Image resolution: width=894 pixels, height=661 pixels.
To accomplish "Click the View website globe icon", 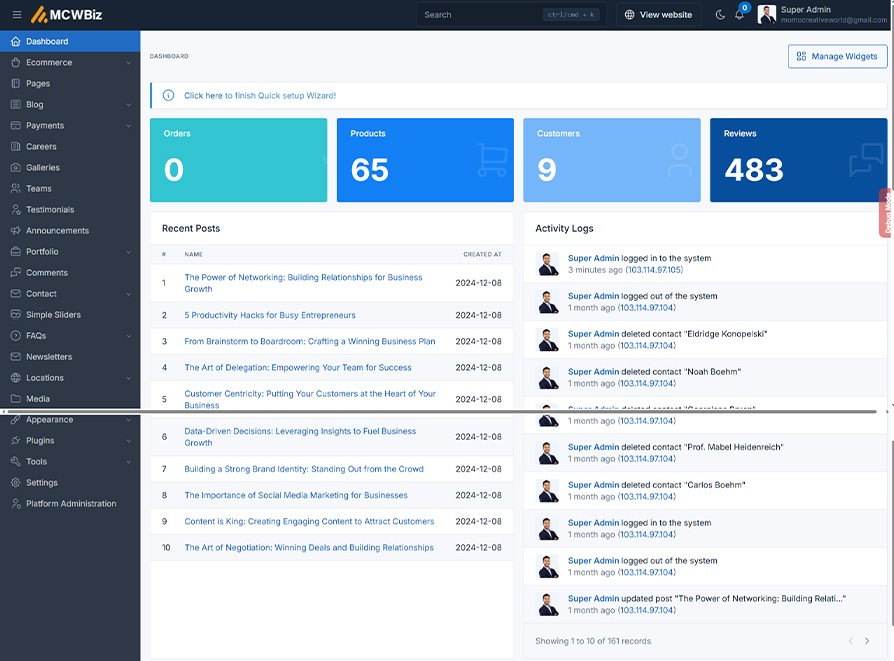I will click(x=630, y=15).
